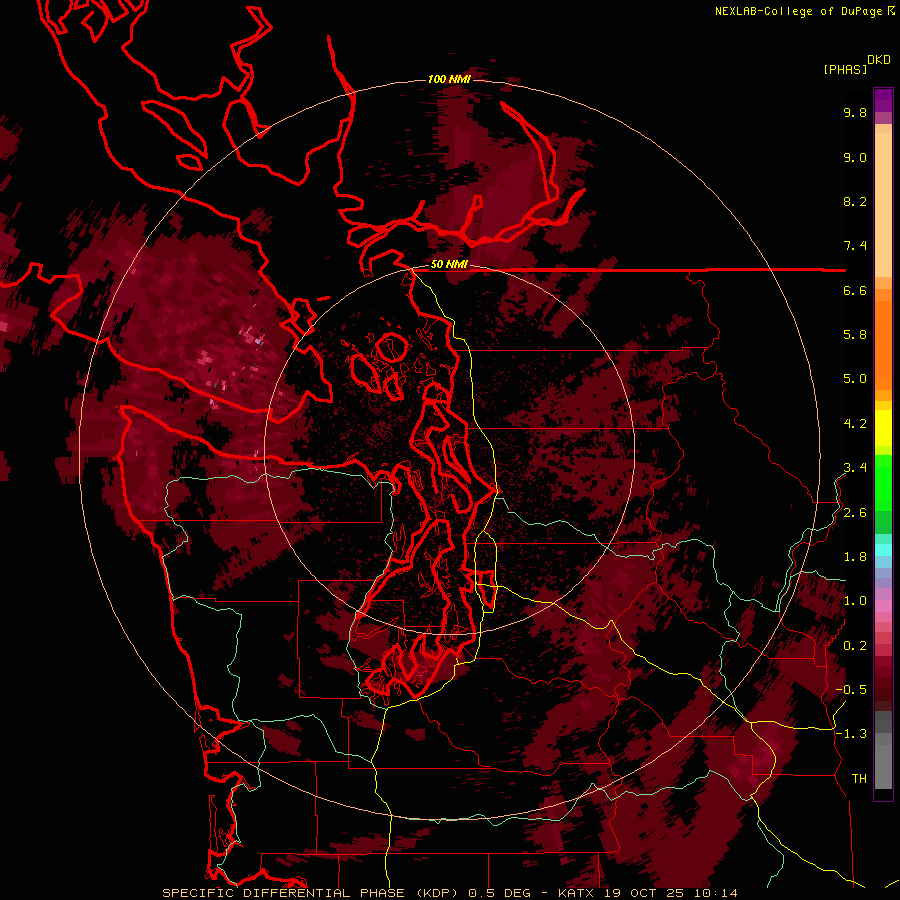Image resolution: width=900 pixels, height=900 pixels.
Task: Click the 50 NMI range ring label
Action: (x=449, y=265)
